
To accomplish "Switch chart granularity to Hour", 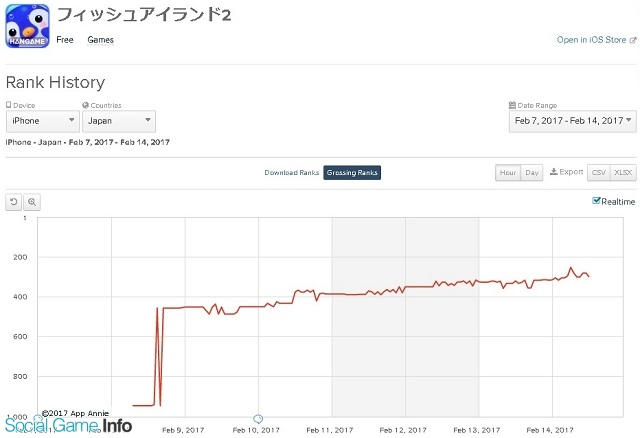I will [508, 173].
